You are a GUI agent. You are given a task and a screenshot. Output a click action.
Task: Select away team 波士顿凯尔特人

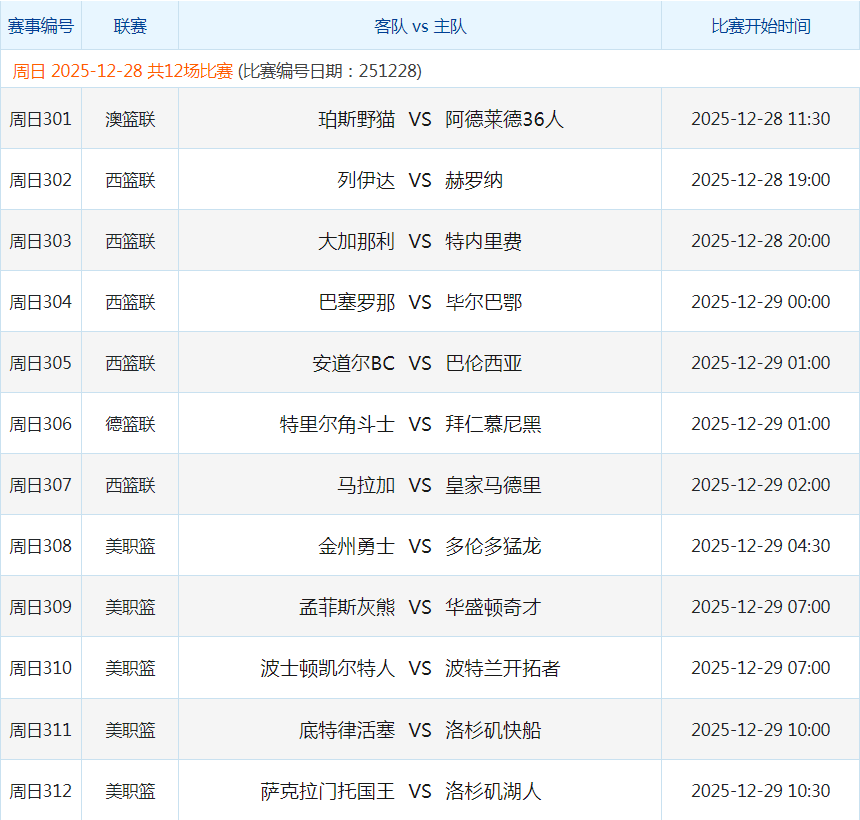coord(327,668)
